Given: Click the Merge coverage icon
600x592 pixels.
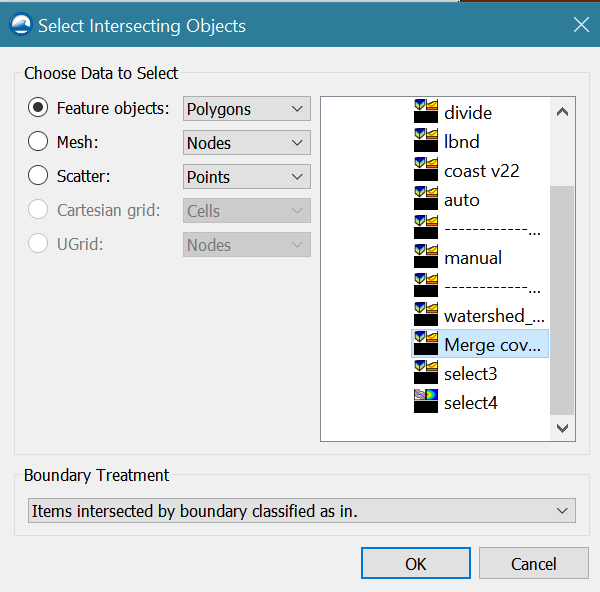Looking at the screenshot, I should pyautogui.click(x=426, y=345).
